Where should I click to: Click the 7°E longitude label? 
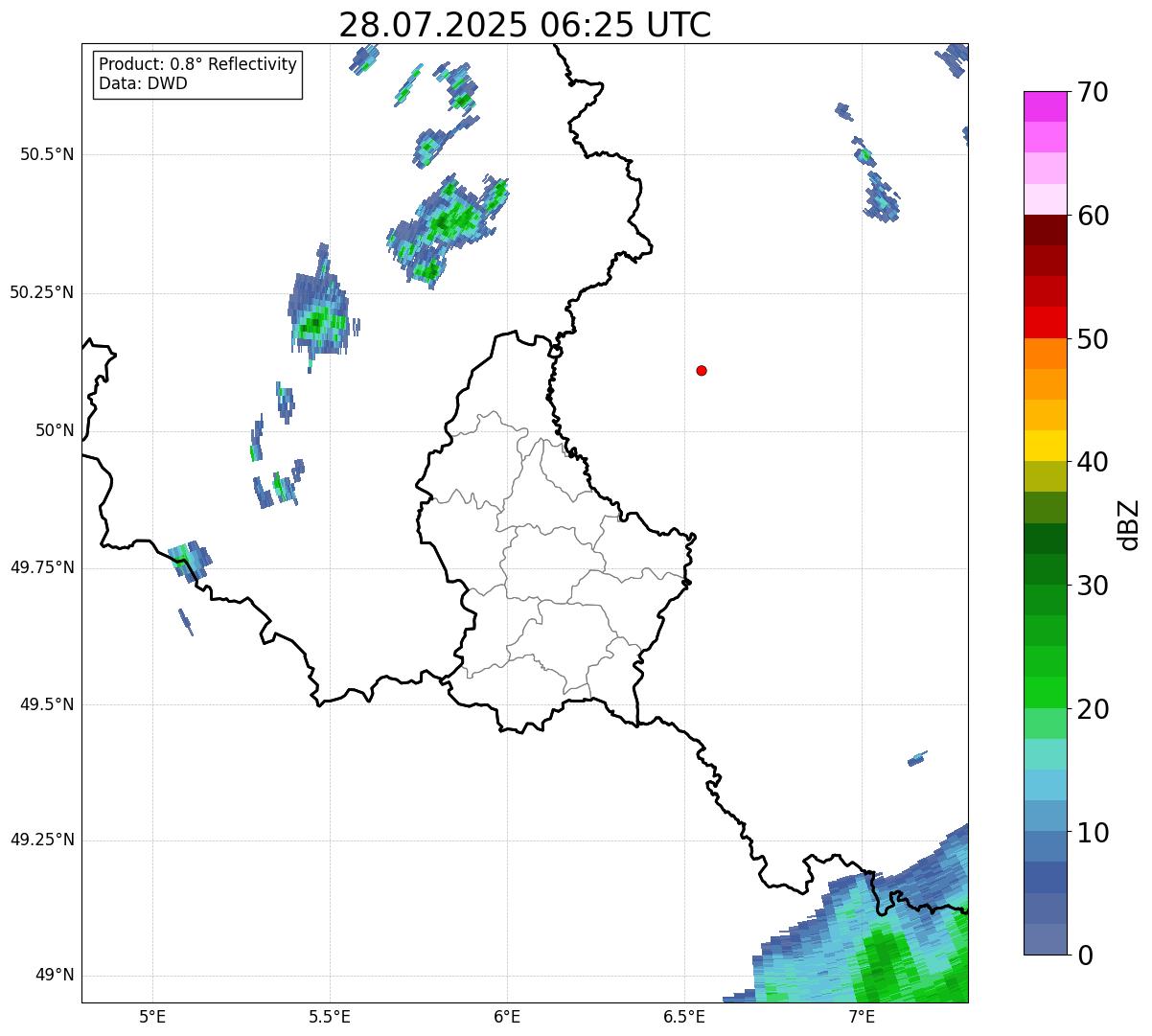coord(862,1016)
